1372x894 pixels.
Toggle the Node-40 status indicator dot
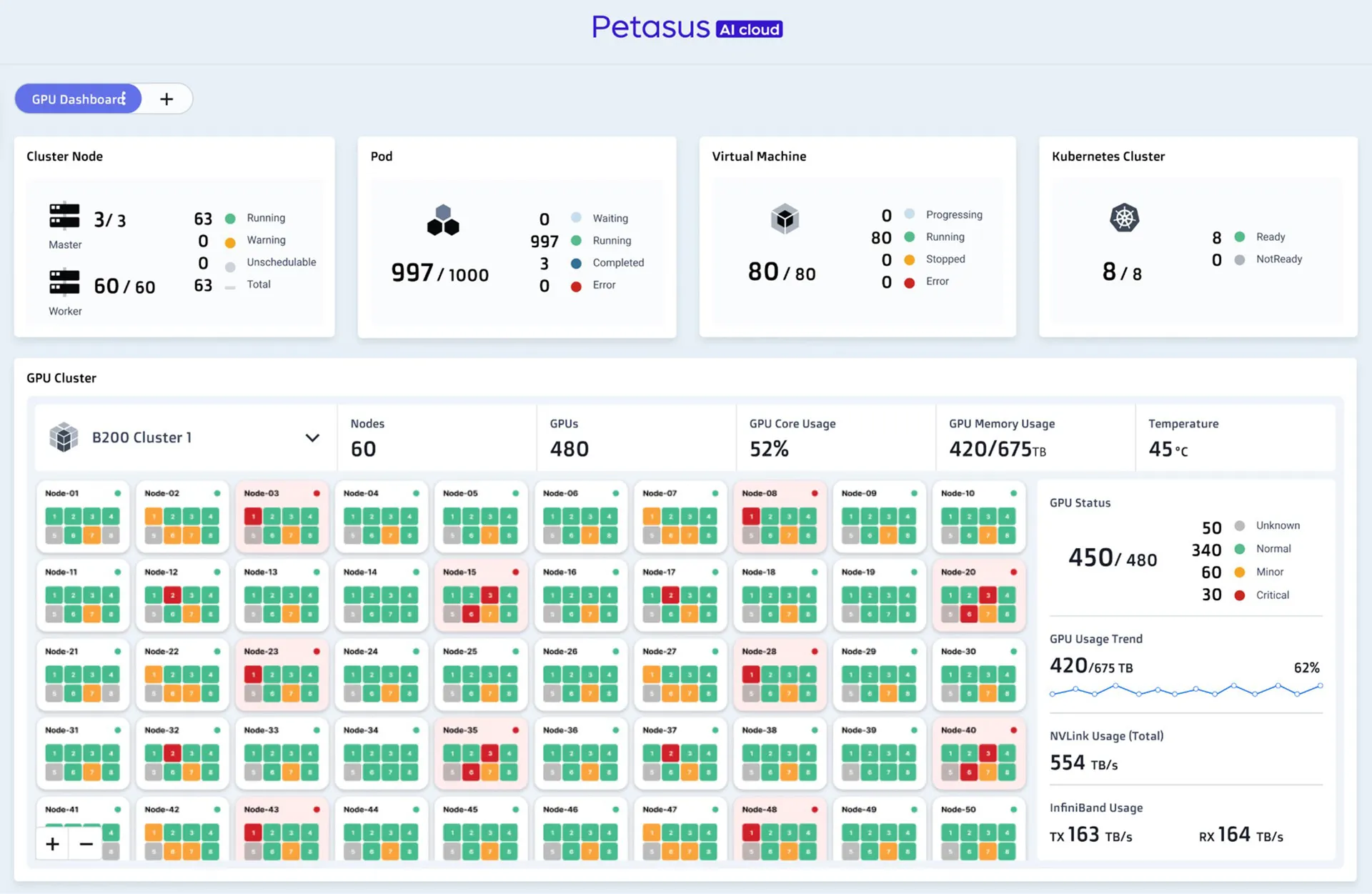(1013, 730)
